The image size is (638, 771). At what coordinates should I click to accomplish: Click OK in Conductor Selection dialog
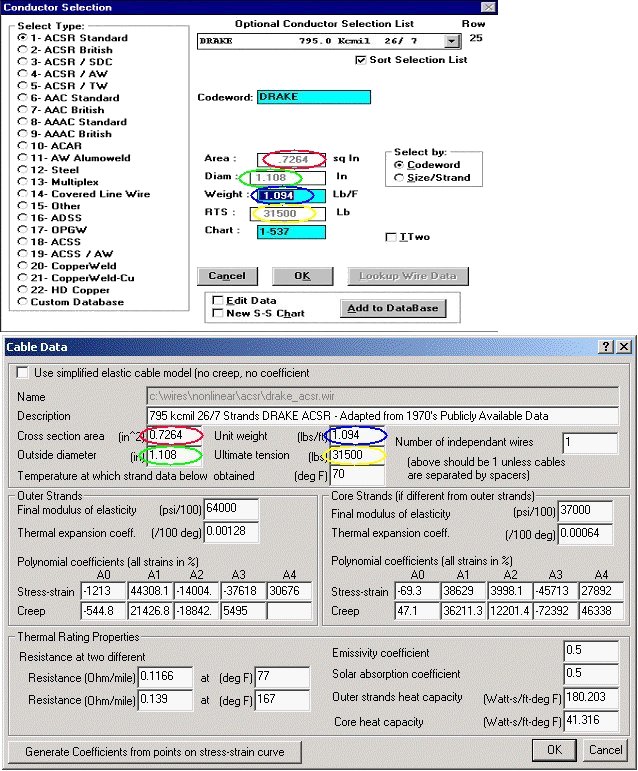(x=302, y=276)
